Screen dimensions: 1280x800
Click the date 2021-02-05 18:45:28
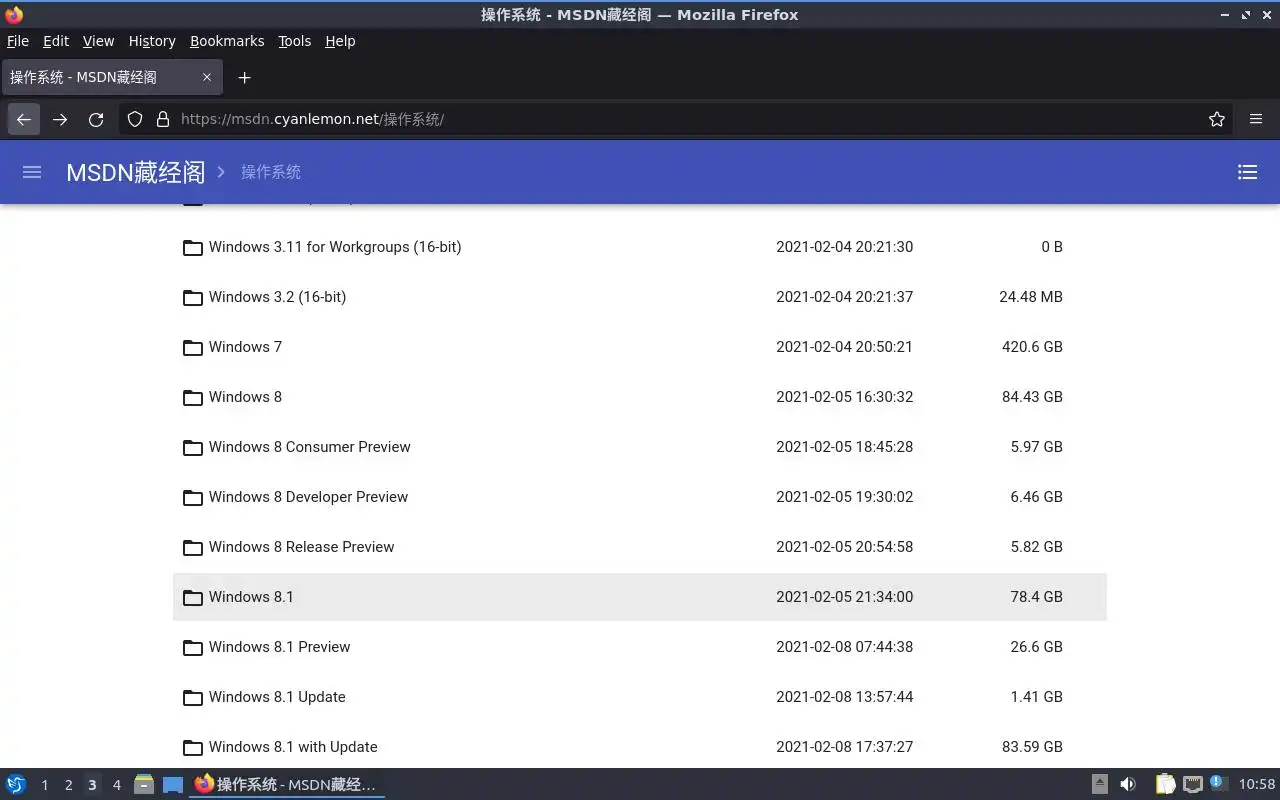844,447
